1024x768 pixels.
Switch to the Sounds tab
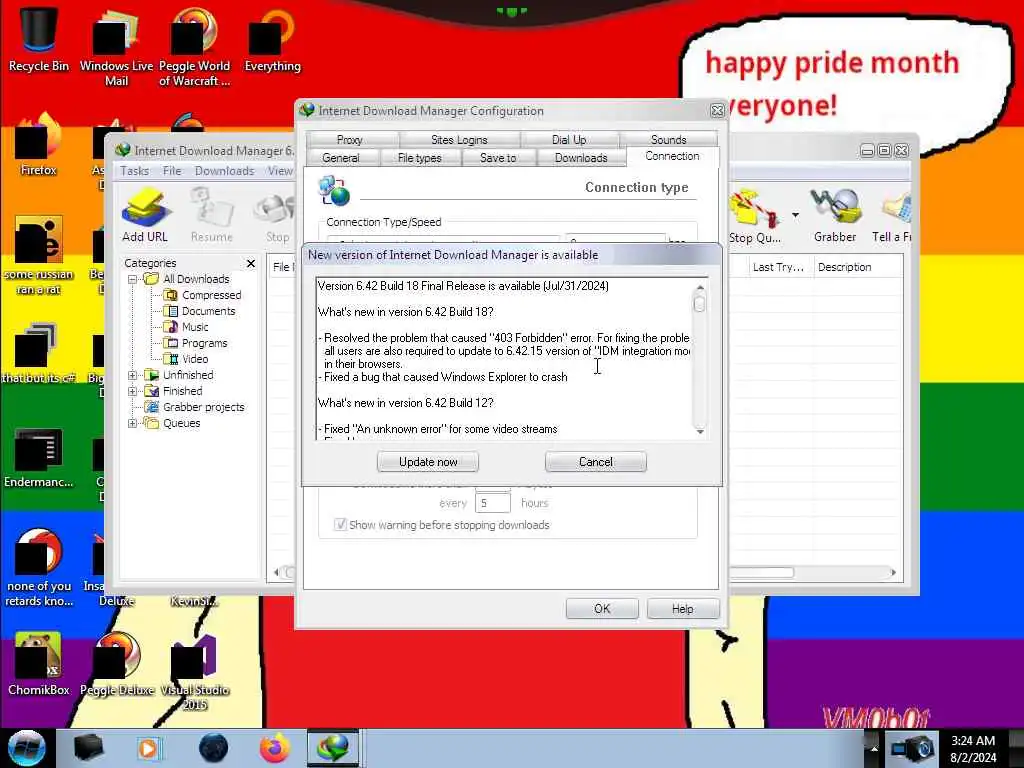(x=668, y=139)
